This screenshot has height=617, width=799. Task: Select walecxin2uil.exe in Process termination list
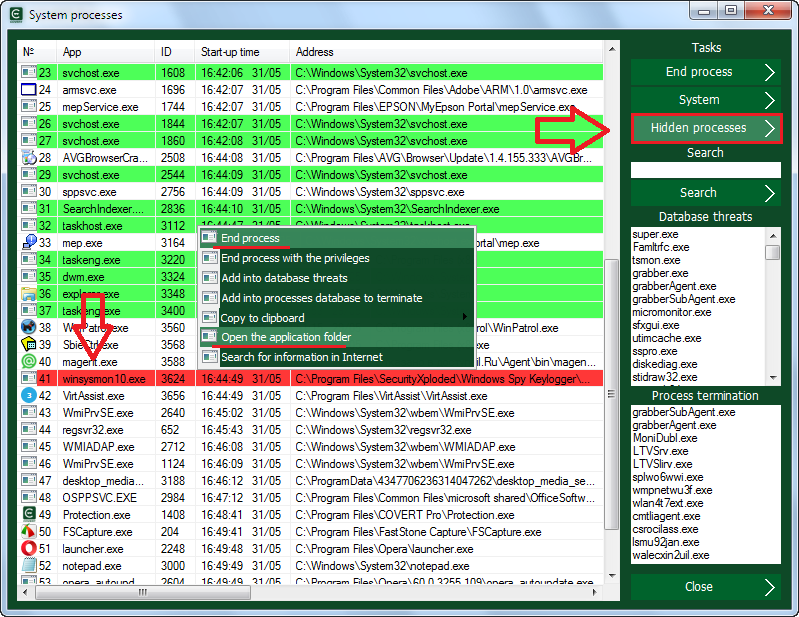[x=671, y=555]
